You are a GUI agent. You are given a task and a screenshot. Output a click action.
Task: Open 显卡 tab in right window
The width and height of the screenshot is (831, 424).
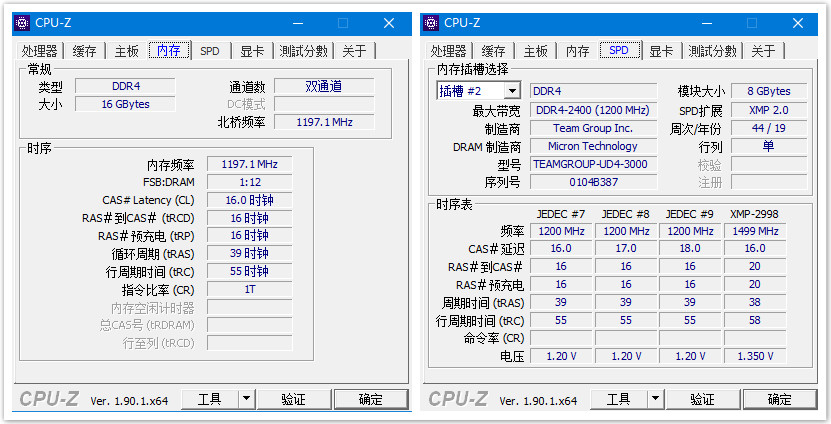coord(661,51)
